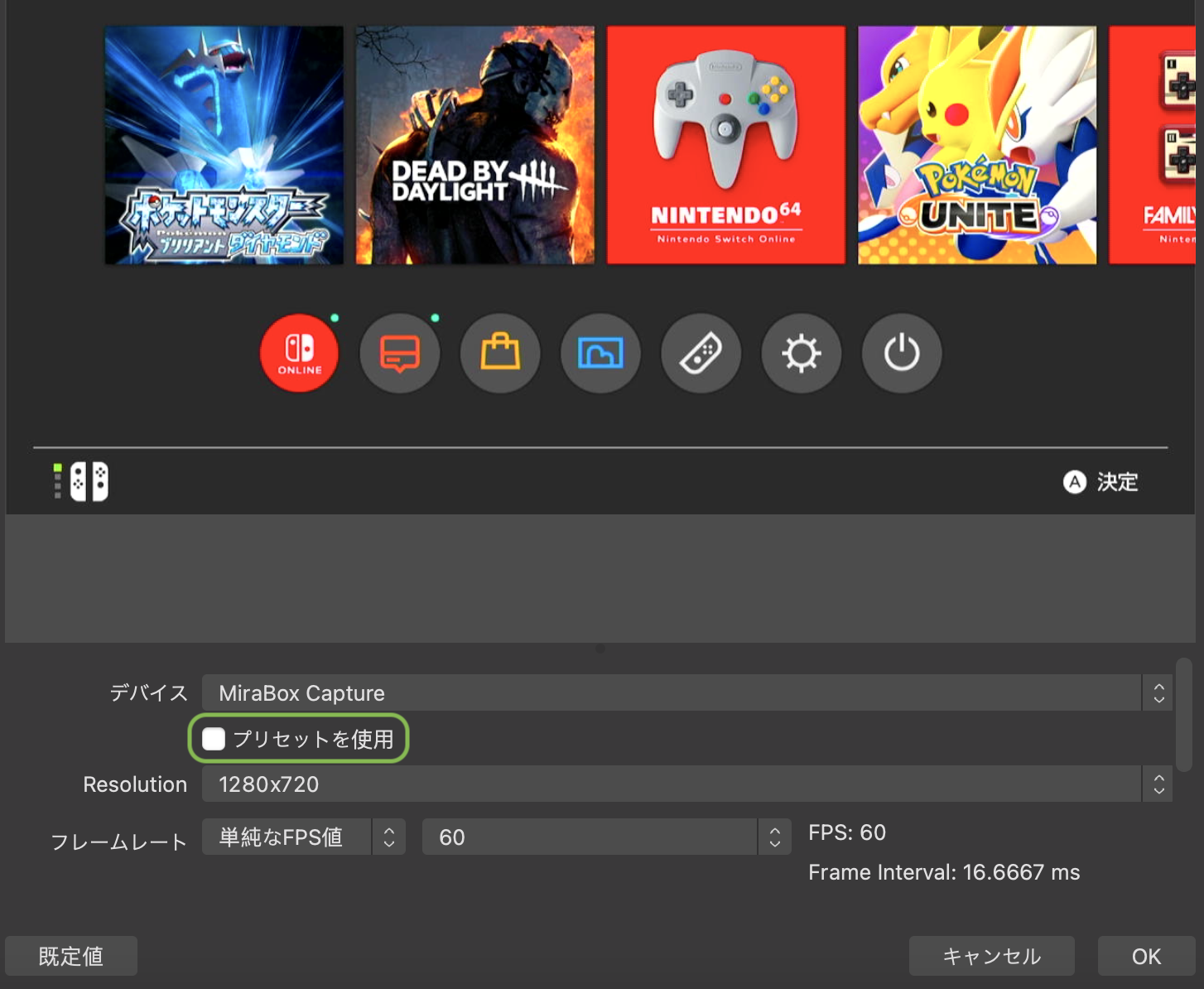Expand the FPS value selector showing 60
The image size is (1204, 989).
(x=773, y=837)
